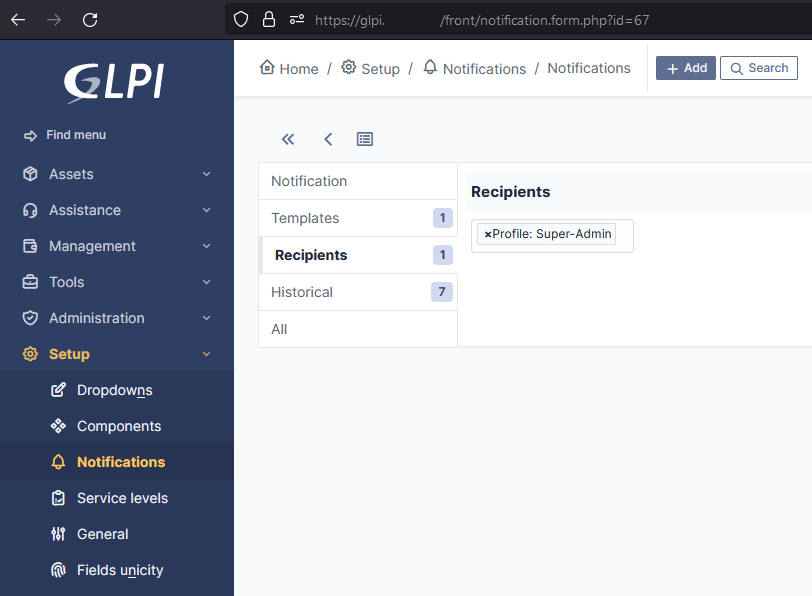
Task: Click the Components puzzle icon
Action: (60, 426)
